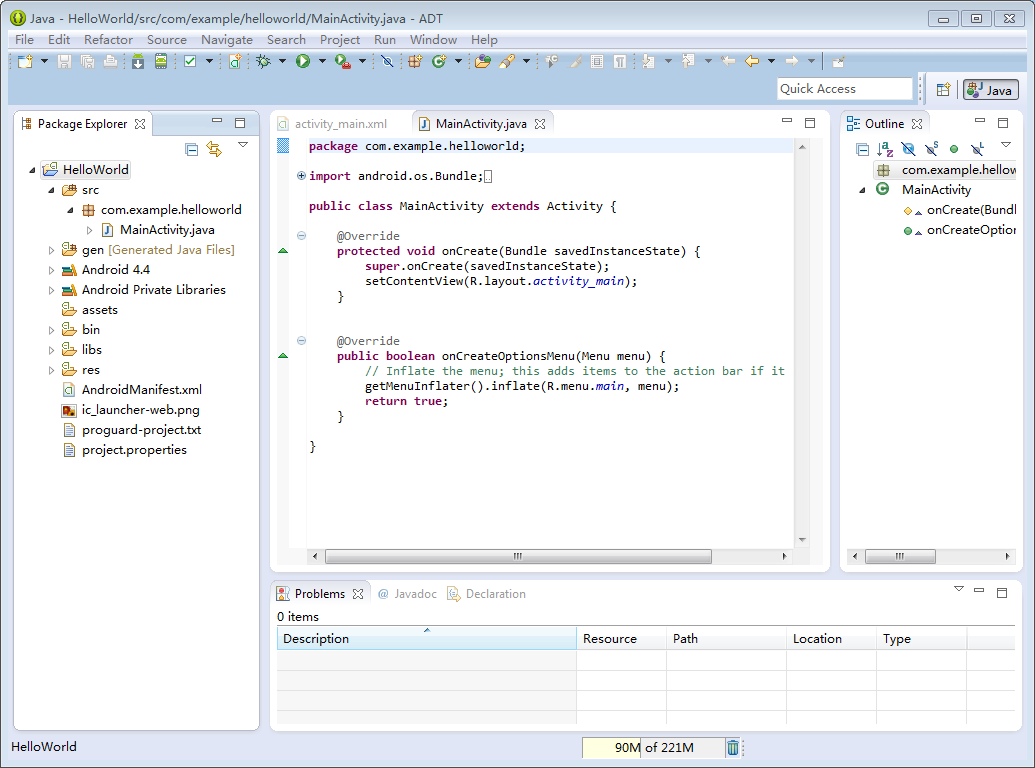Image resolution: width=1035 pixels, height=768 pixels.
Task: Toggle Mark Occurrences toolbar icon
Action: click(x=576, y=61)
